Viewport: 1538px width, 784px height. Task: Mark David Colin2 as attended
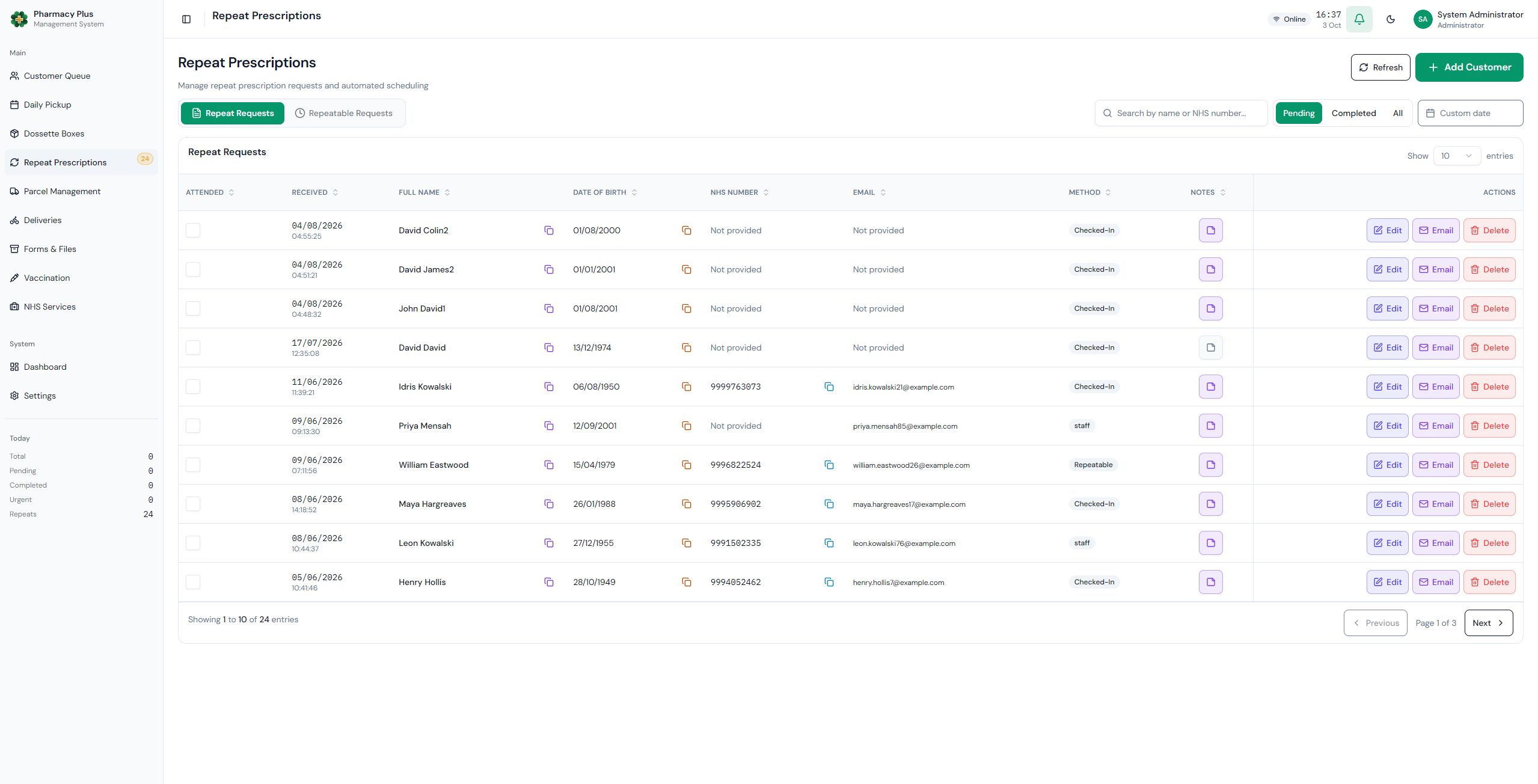coord(192,230)
